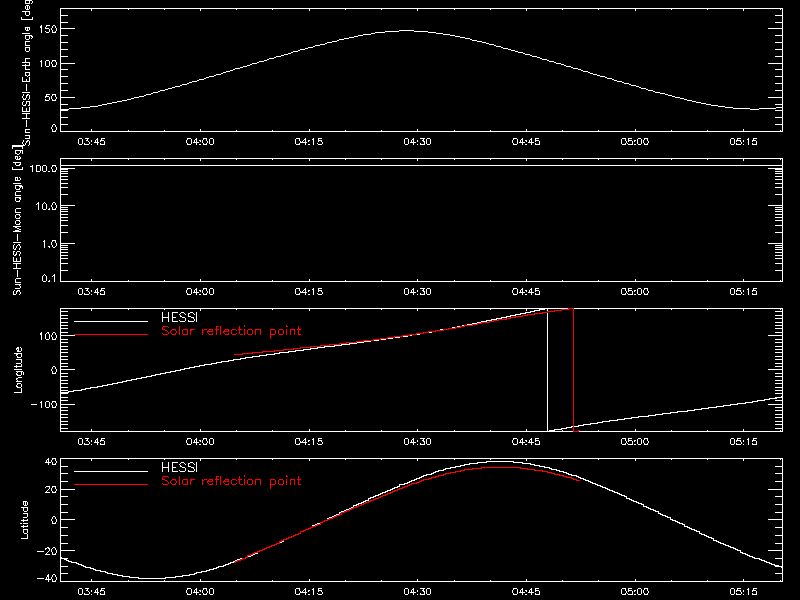Click 03:45 time label under Earth angle plot
This screenshot has height=600, width=800.
(x=91, y=142)
